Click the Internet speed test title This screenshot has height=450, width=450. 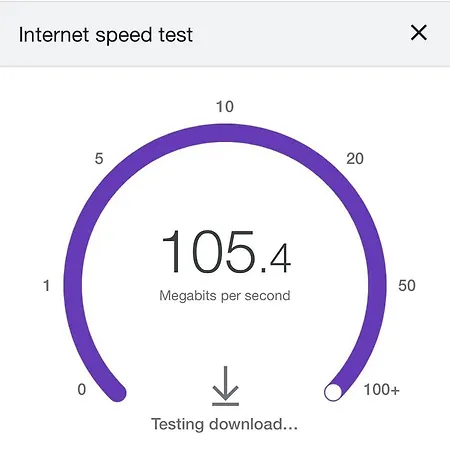[x=106, y=35]
